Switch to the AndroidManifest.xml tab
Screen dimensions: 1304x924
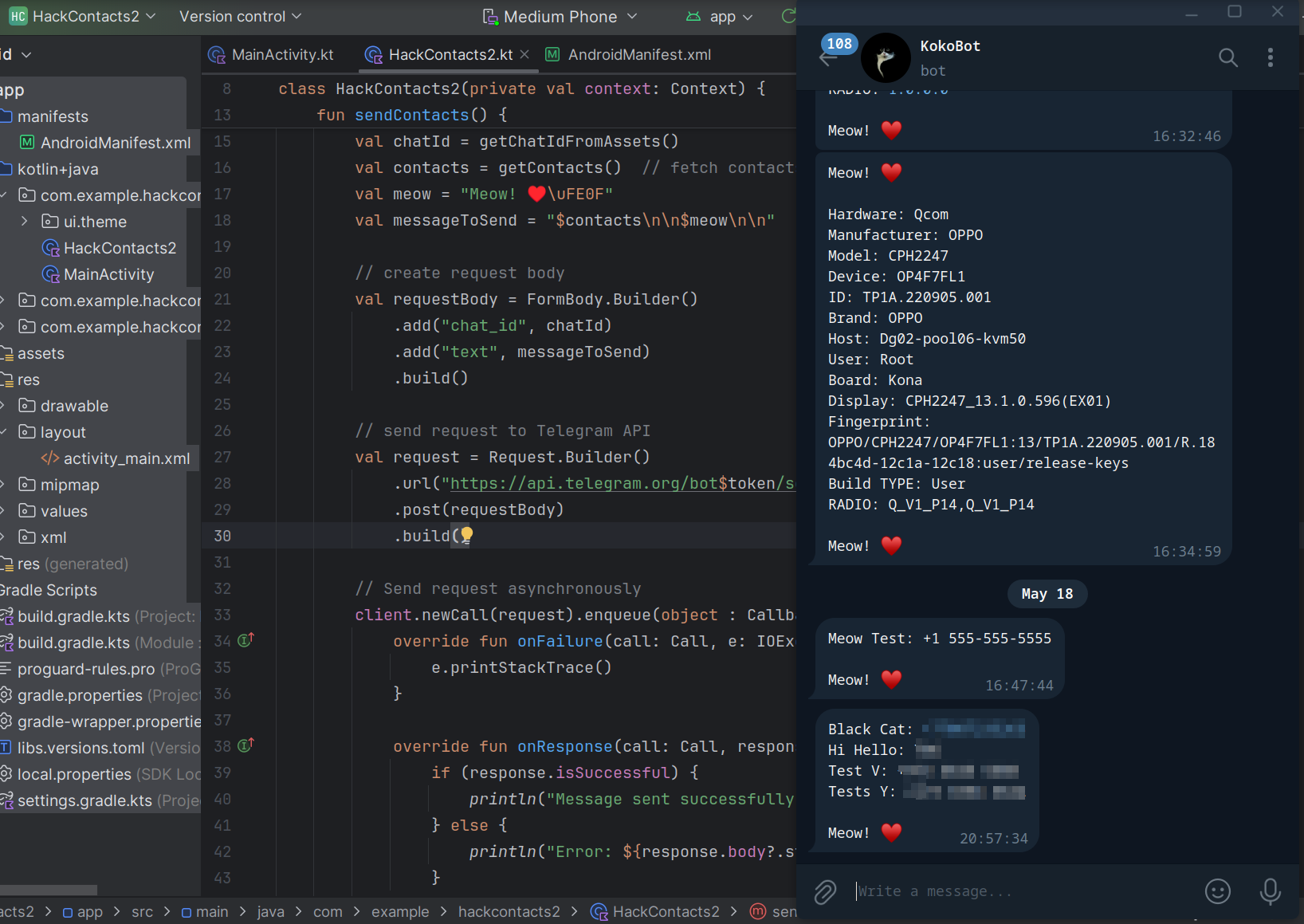pyautogui.click(x=628, y=54)
